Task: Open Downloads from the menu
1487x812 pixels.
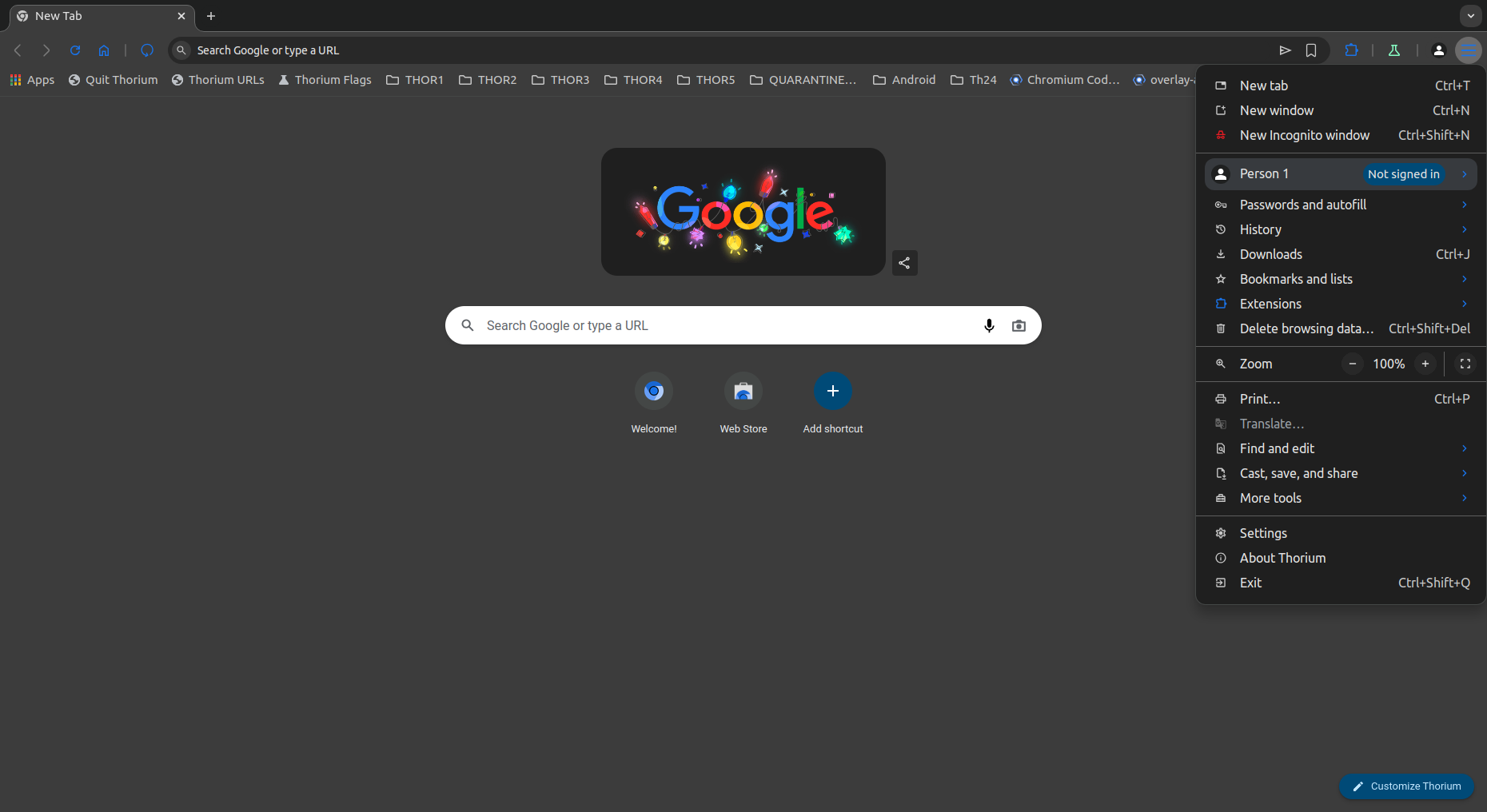Action: point(1341,254)
